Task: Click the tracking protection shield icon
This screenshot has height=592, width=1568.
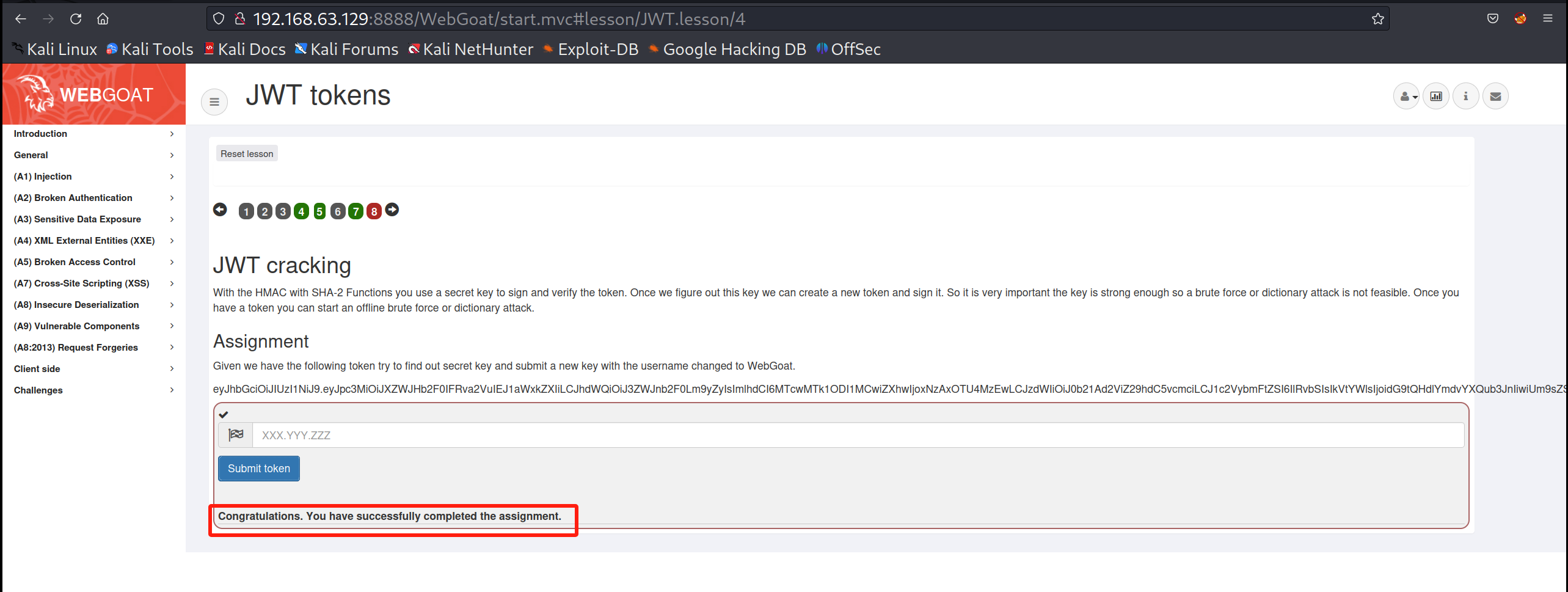Action: 219,19
